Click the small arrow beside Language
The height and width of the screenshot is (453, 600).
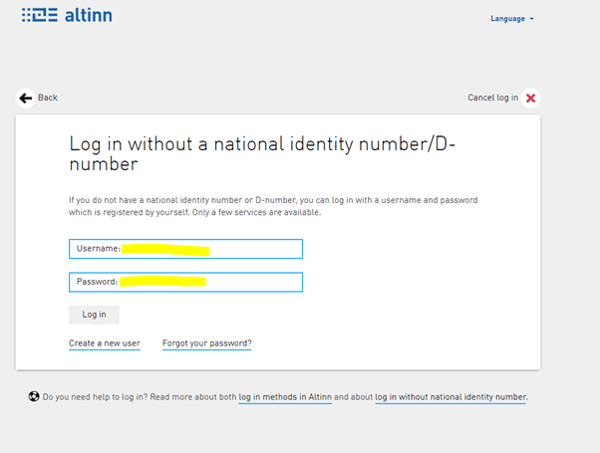click(x=532, y=19)
